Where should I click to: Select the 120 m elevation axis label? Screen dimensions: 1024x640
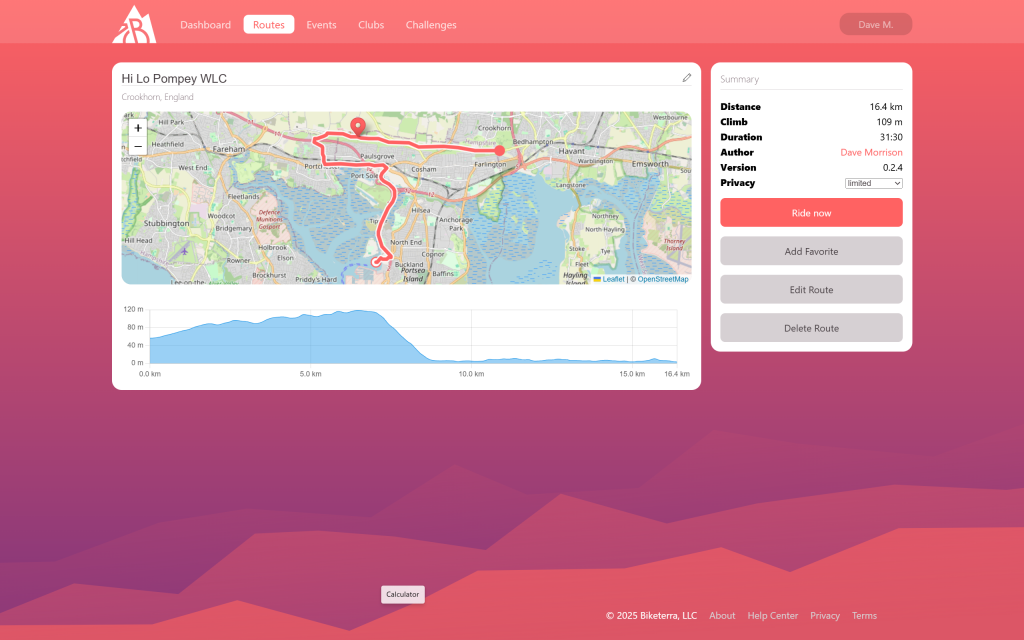133,309
